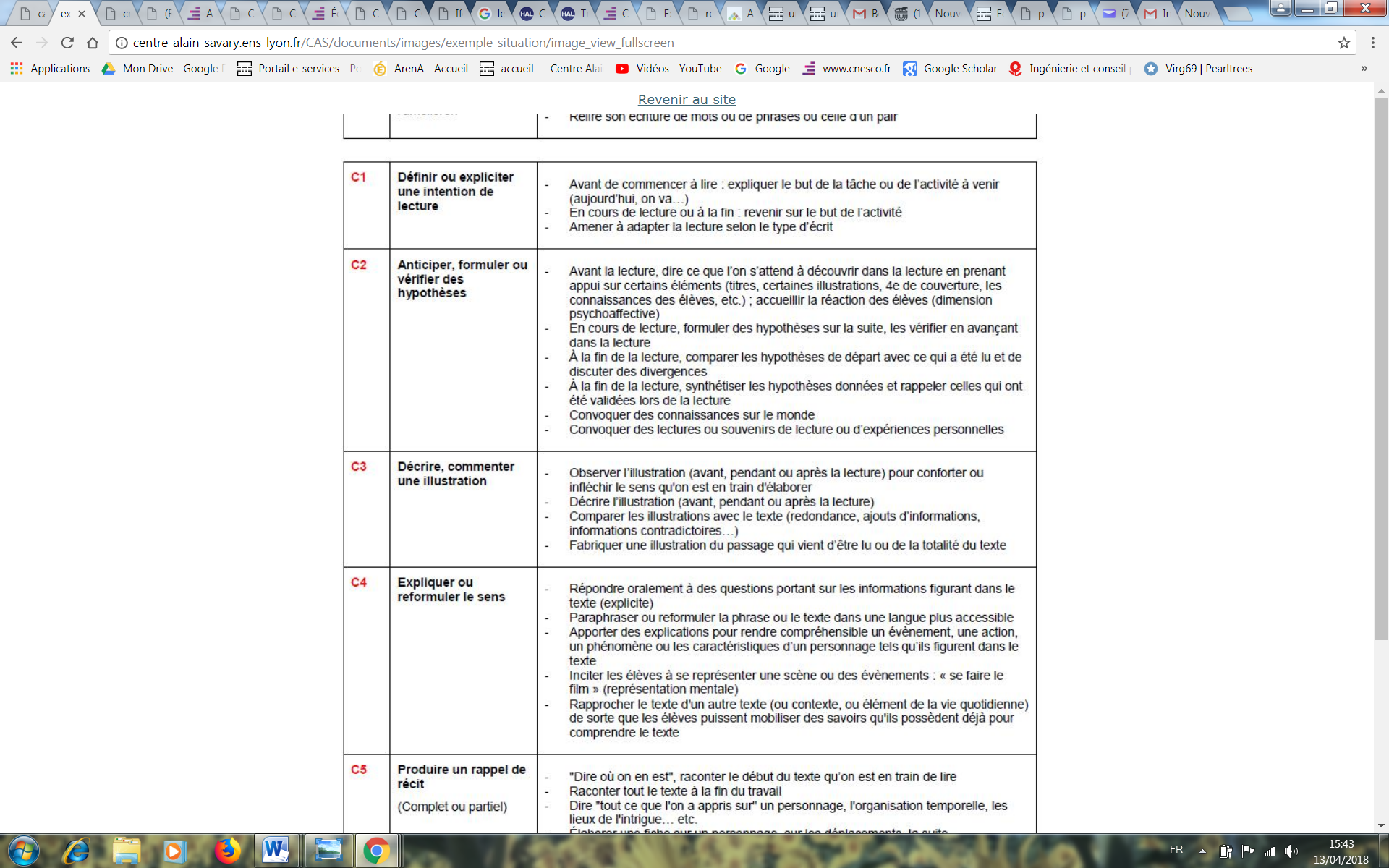The width and height of the screenshot is (1389, 868).
Task: Show hidden system tray icons
Action: point(1202,851)
